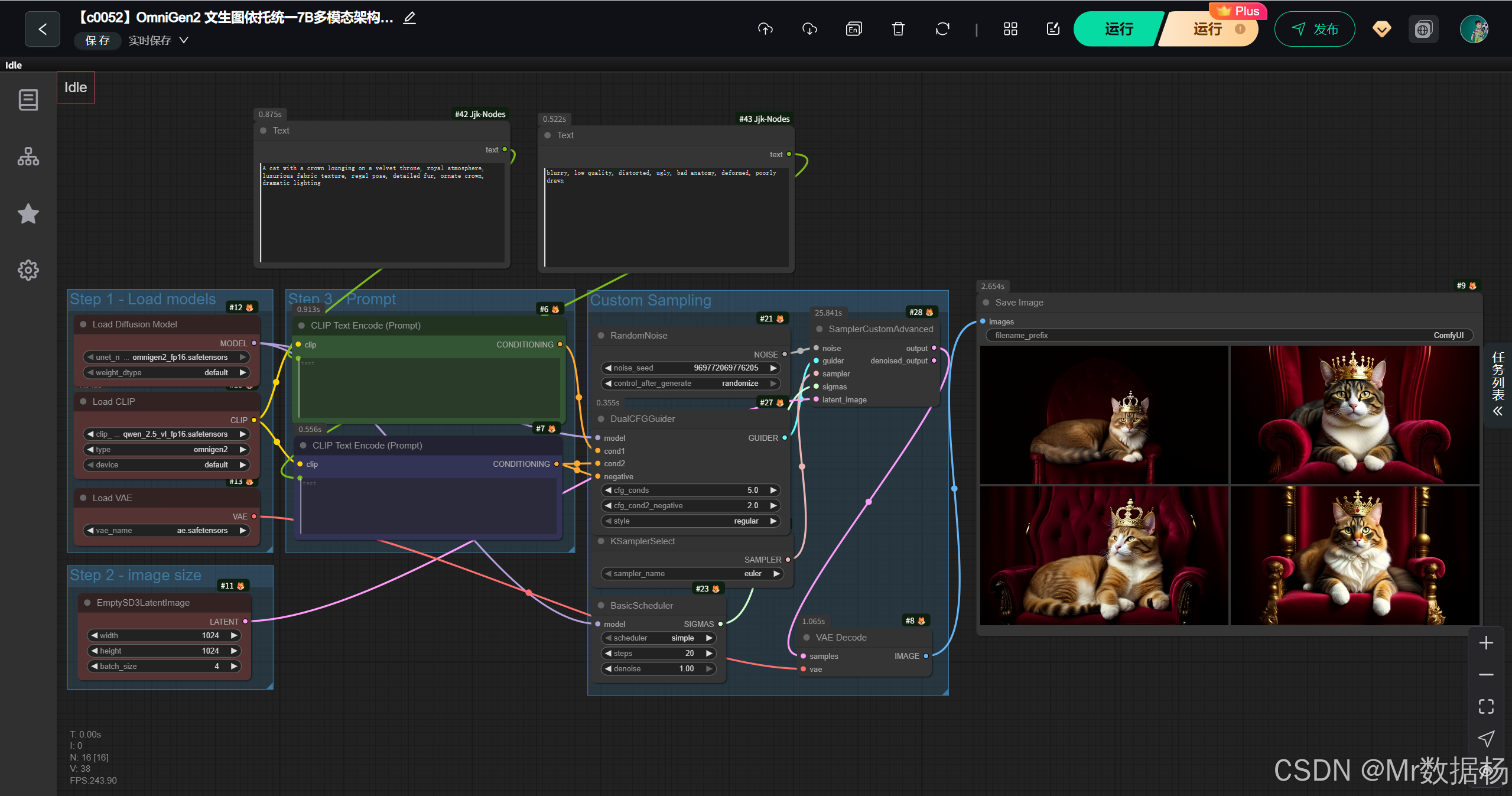Viewport: 1512px width, 796px height.
Task: Open the gear settings sidebar icon
Action: [x=28, y=270]
